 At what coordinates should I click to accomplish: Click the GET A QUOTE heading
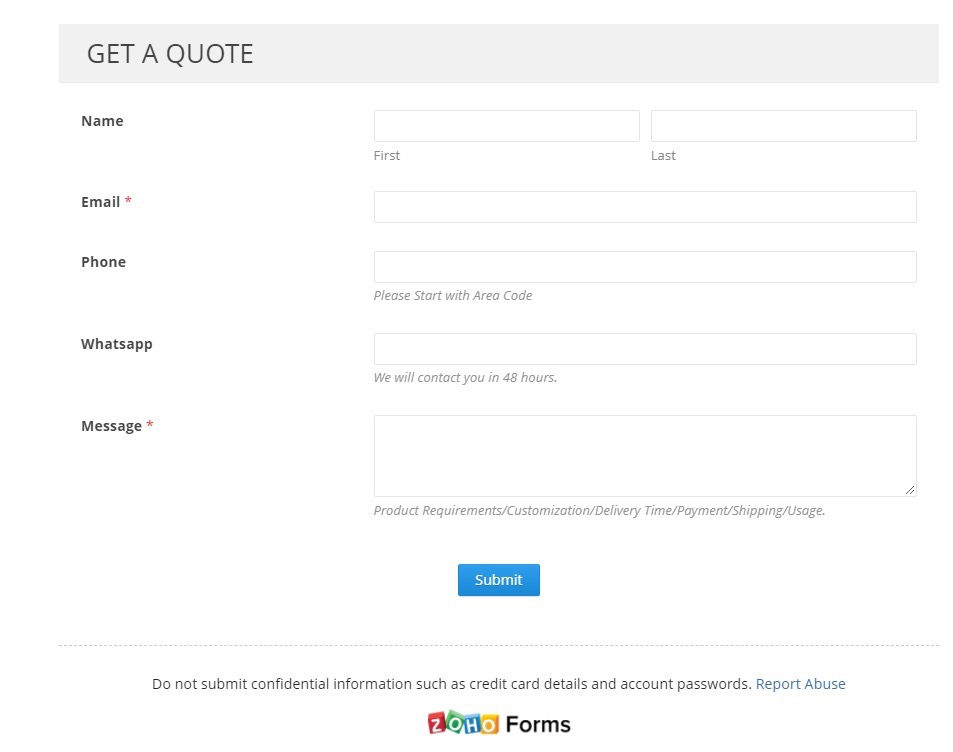click(170, 54)
